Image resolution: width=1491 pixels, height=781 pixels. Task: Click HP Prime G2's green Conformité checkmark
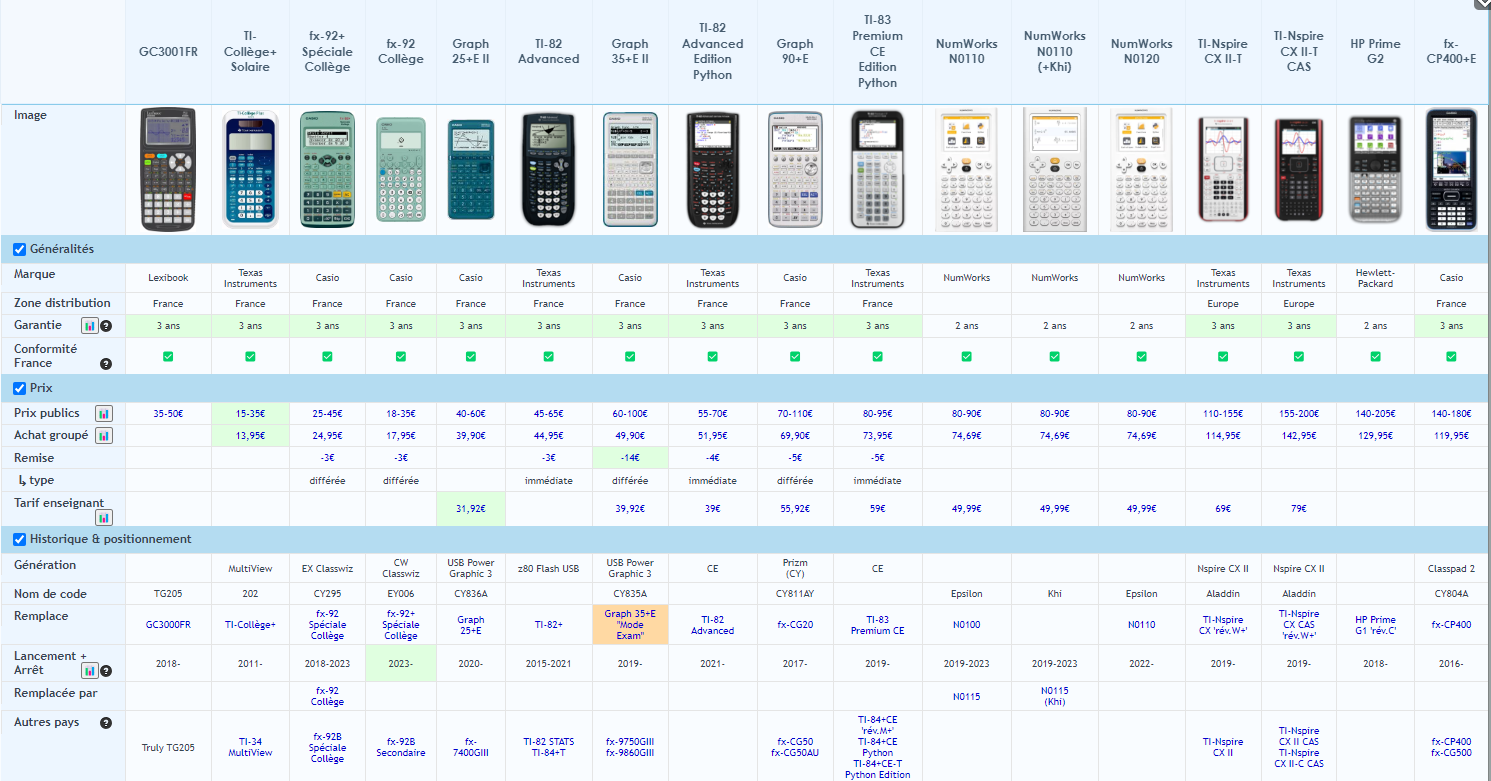(1375, 356)
